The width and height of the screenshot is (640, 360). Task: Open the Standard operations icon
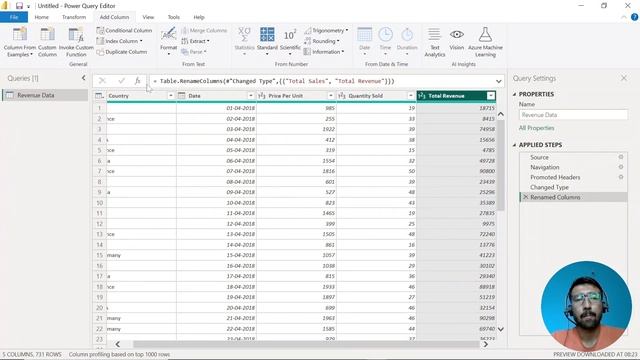[x=267, y=34]
